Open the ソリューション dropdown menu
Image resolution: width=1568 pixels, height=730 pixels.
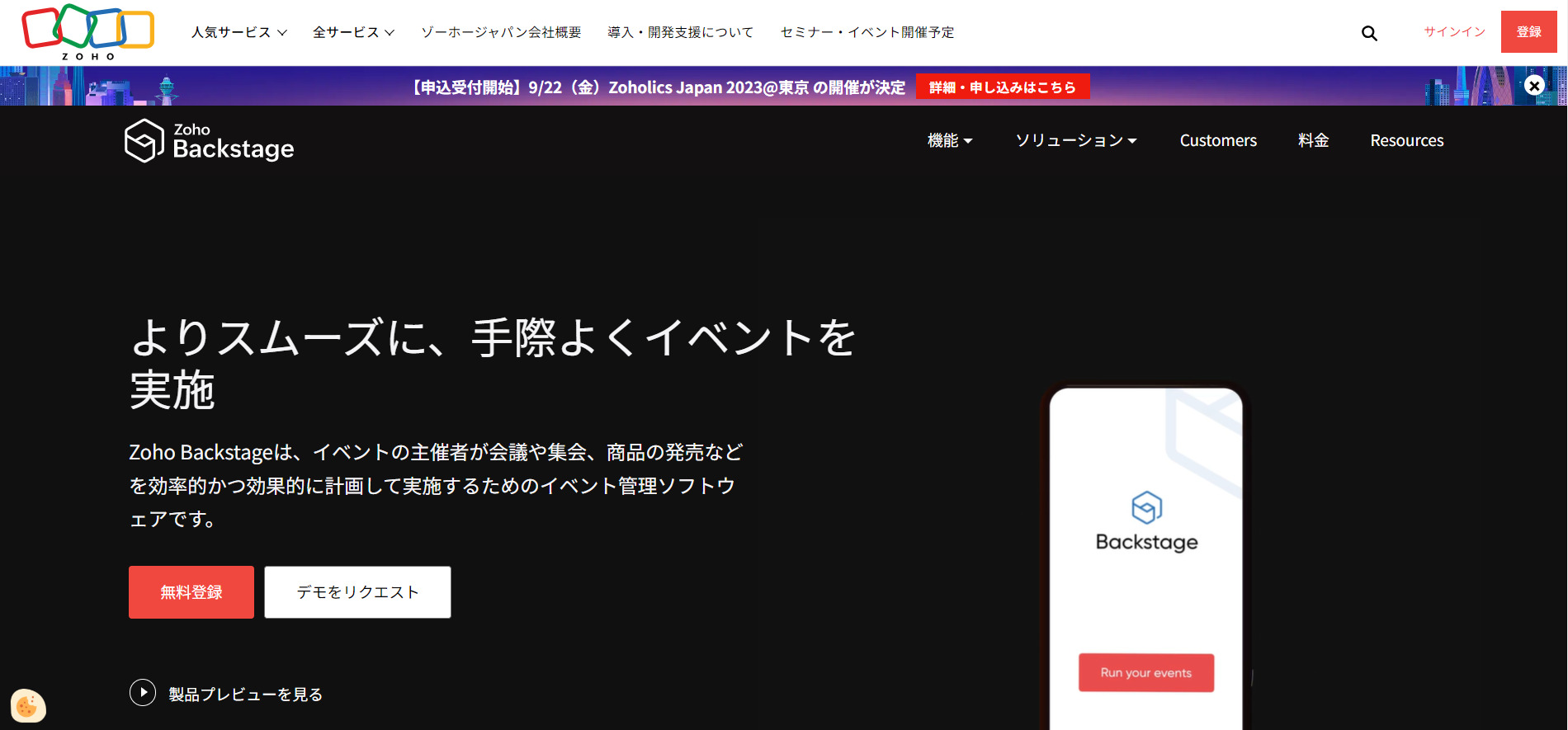click(x=1076, y=140)
